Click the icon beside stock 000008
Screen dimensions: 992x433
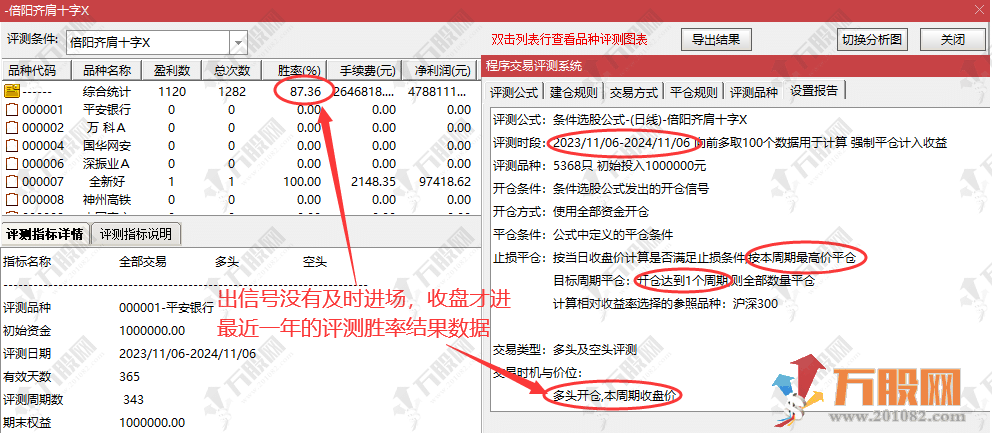[x=13, y=199]
